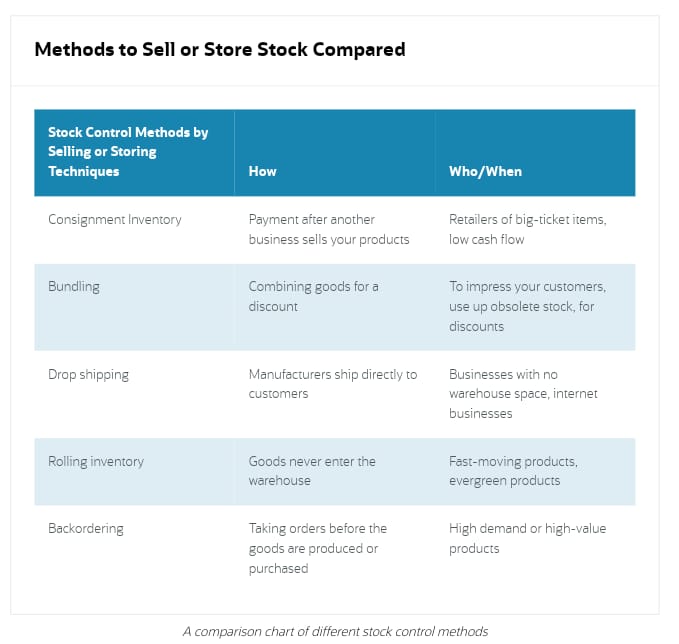Click 'Payment after another business sells' cell

click(x=329, y=230)
